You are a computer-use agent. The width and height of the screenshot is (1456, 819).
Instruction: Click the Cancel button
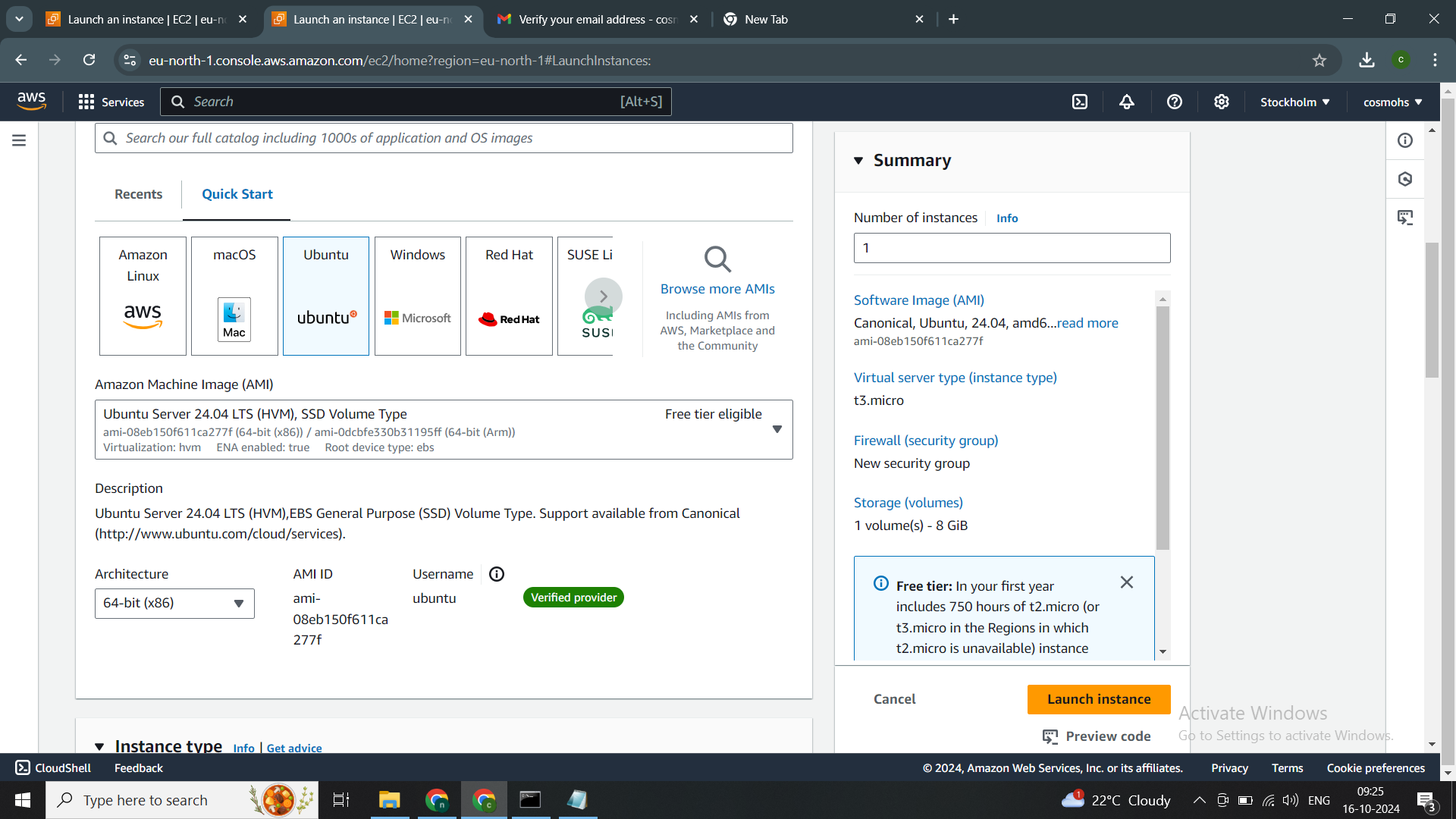[894, 699]
